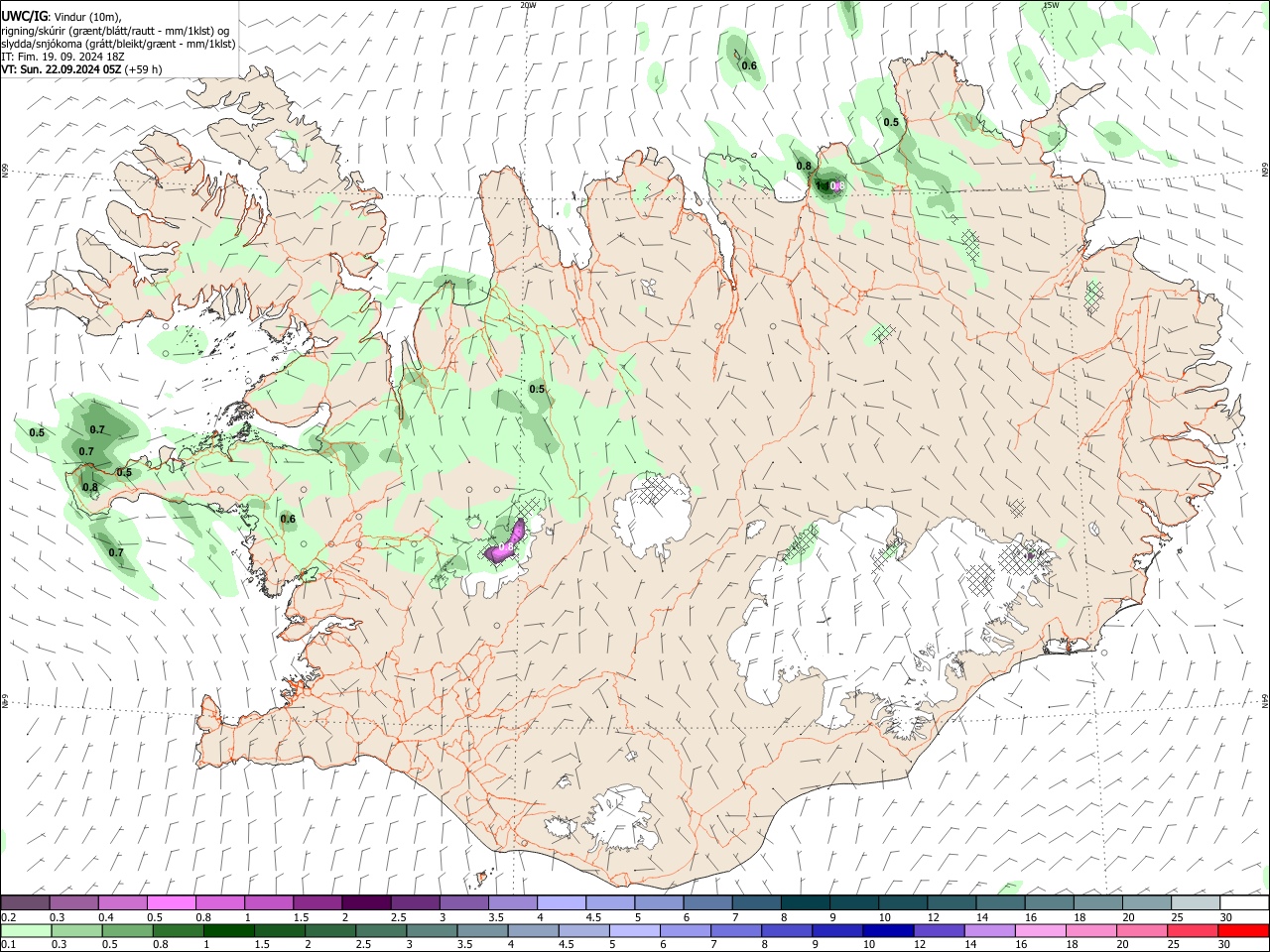Pick the snow legend swatch labeled 20

pyautogui.click(x=1147, y=902)
